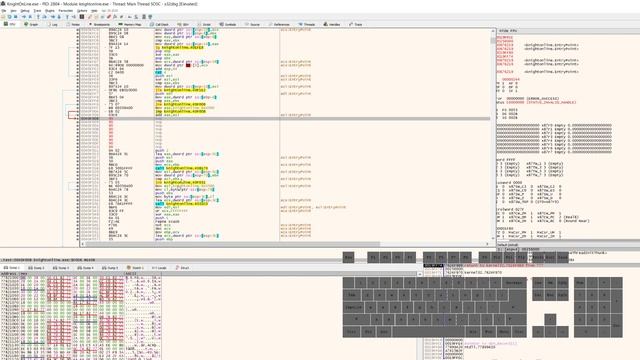
Task: Switch to the Call Stack tab
Action: point(159,24)
